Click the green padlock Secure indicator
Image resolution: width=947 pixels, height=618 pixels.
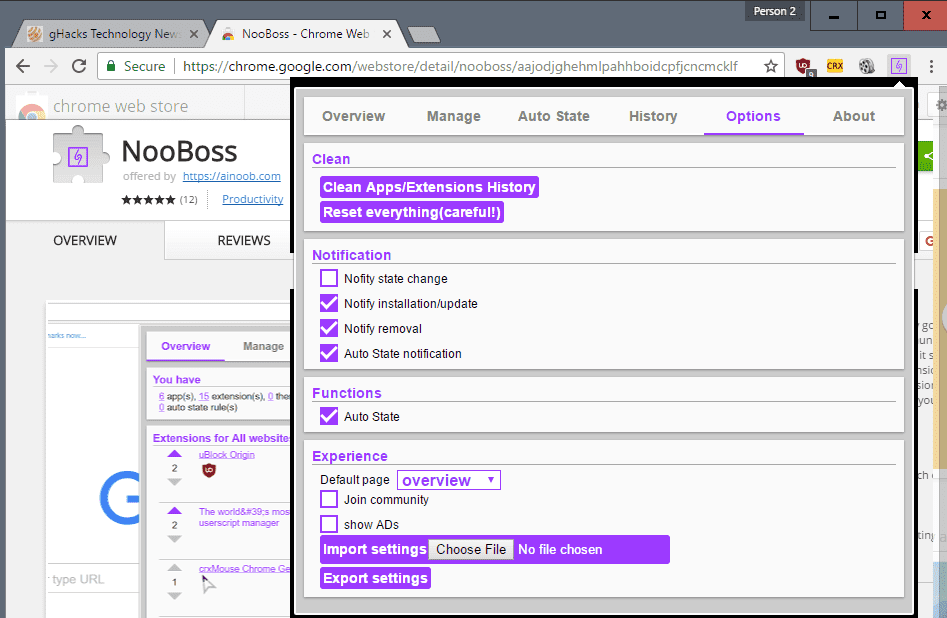coord(136,66)
